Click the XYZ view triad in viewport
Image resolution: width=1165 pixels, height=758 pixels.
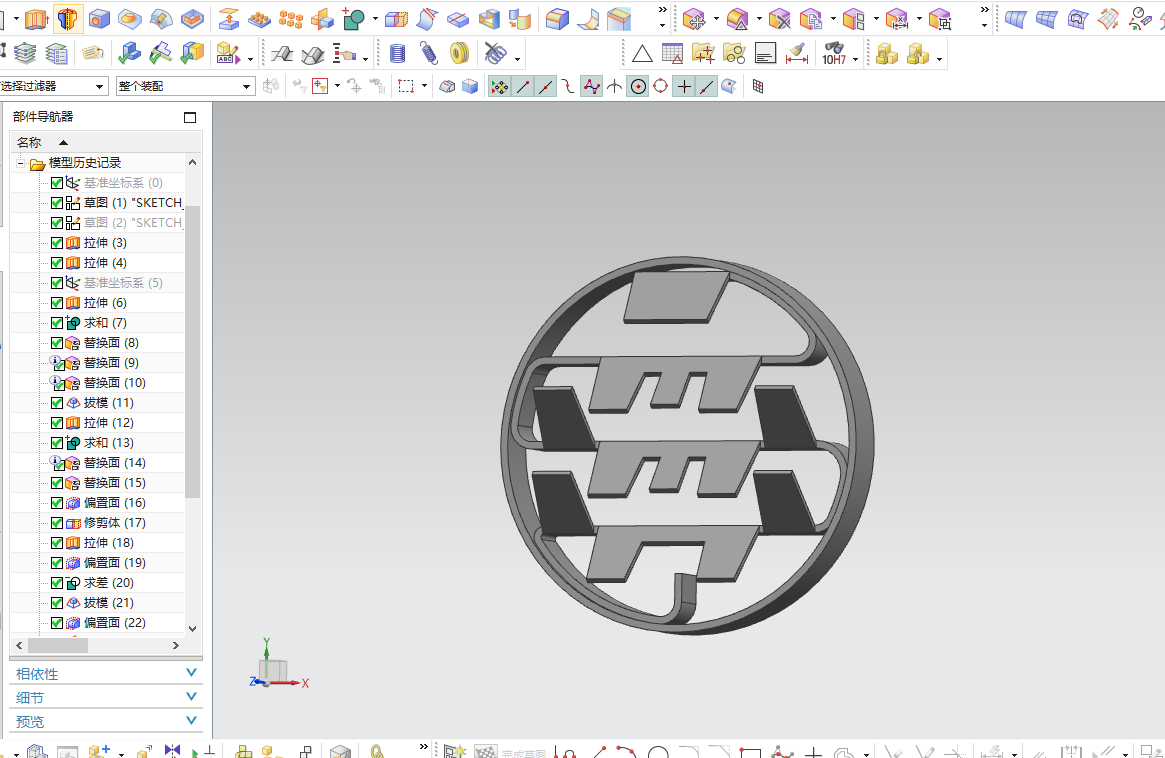pyautogui.click(x=278, y=665)
